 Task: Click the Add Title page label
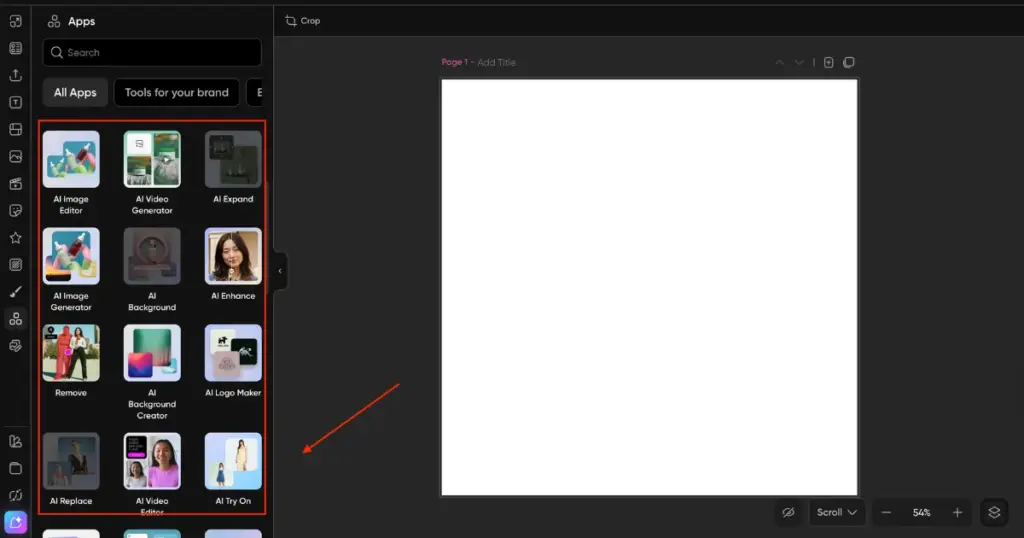[x=496, y=63]
